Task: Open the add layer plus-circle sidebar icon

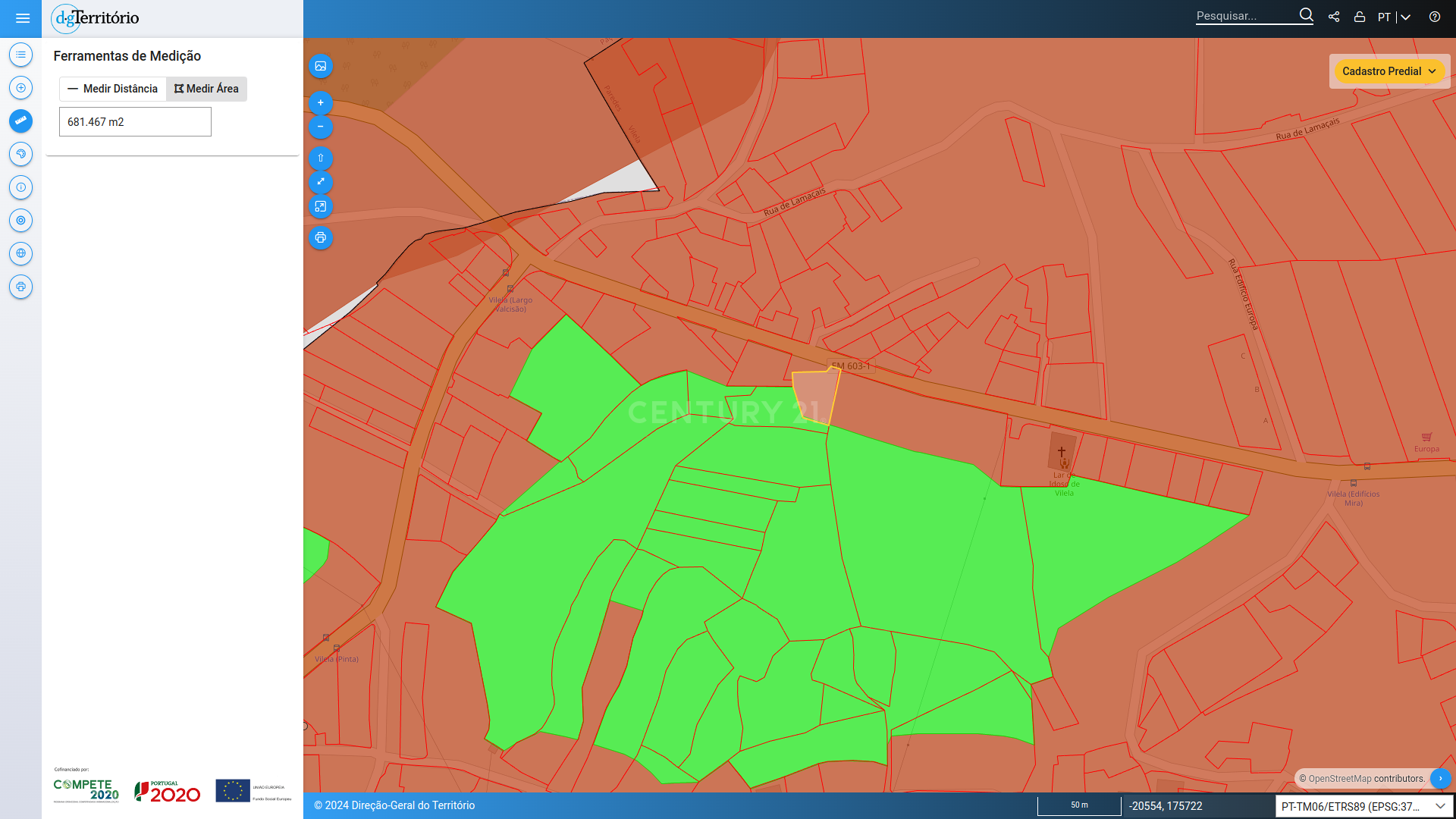Action: [x=20, y=88]
